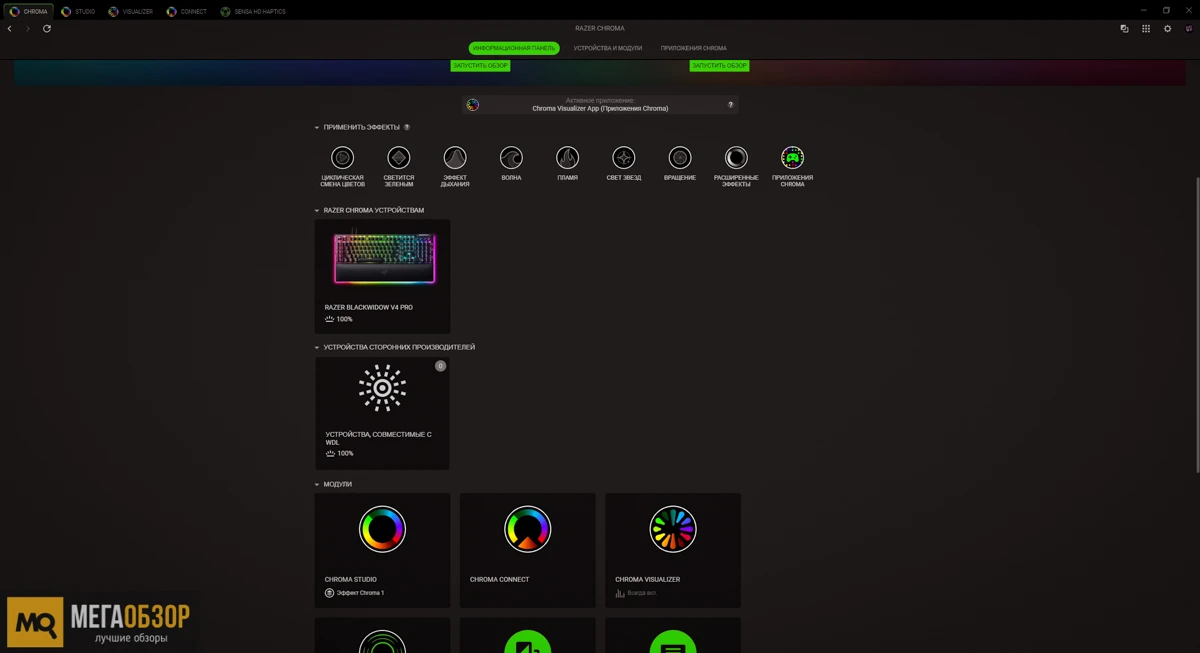
Task: Click the 'Эффект Chroma 1' label
Action: tap(360, 593)
